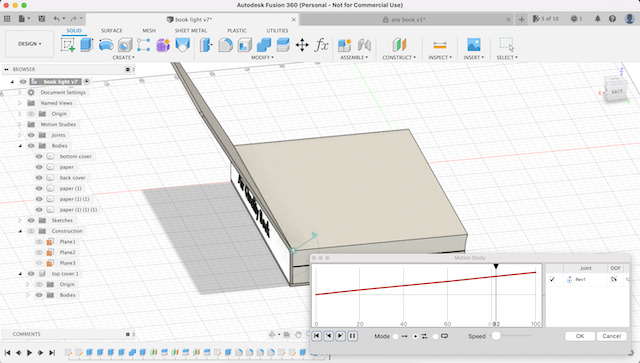Expand the Motion Studies node
This screenshot has width=640, height=363.
click(x=20, y=125)
